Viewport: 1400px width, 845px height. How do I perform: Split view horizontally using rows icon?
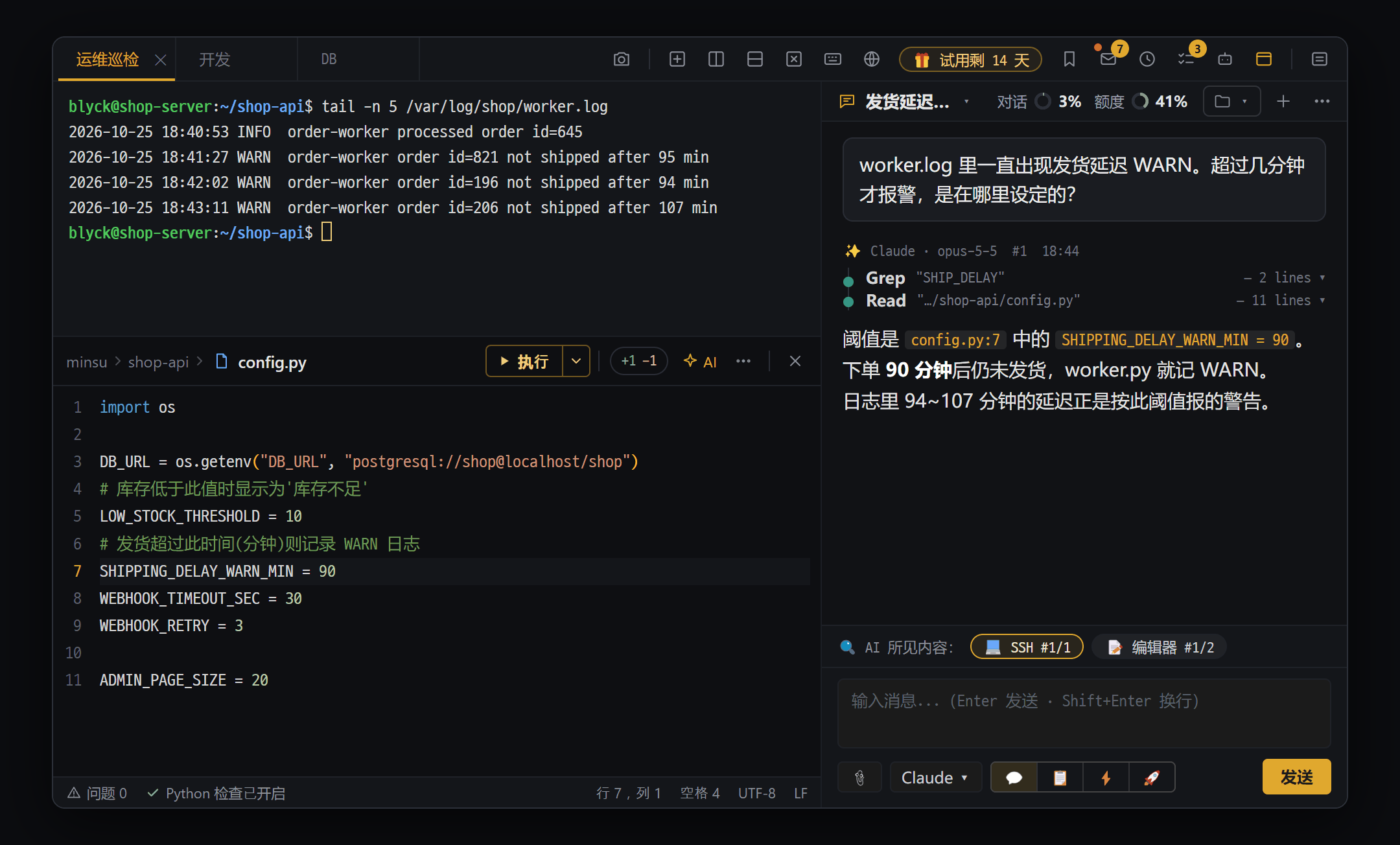754,60
